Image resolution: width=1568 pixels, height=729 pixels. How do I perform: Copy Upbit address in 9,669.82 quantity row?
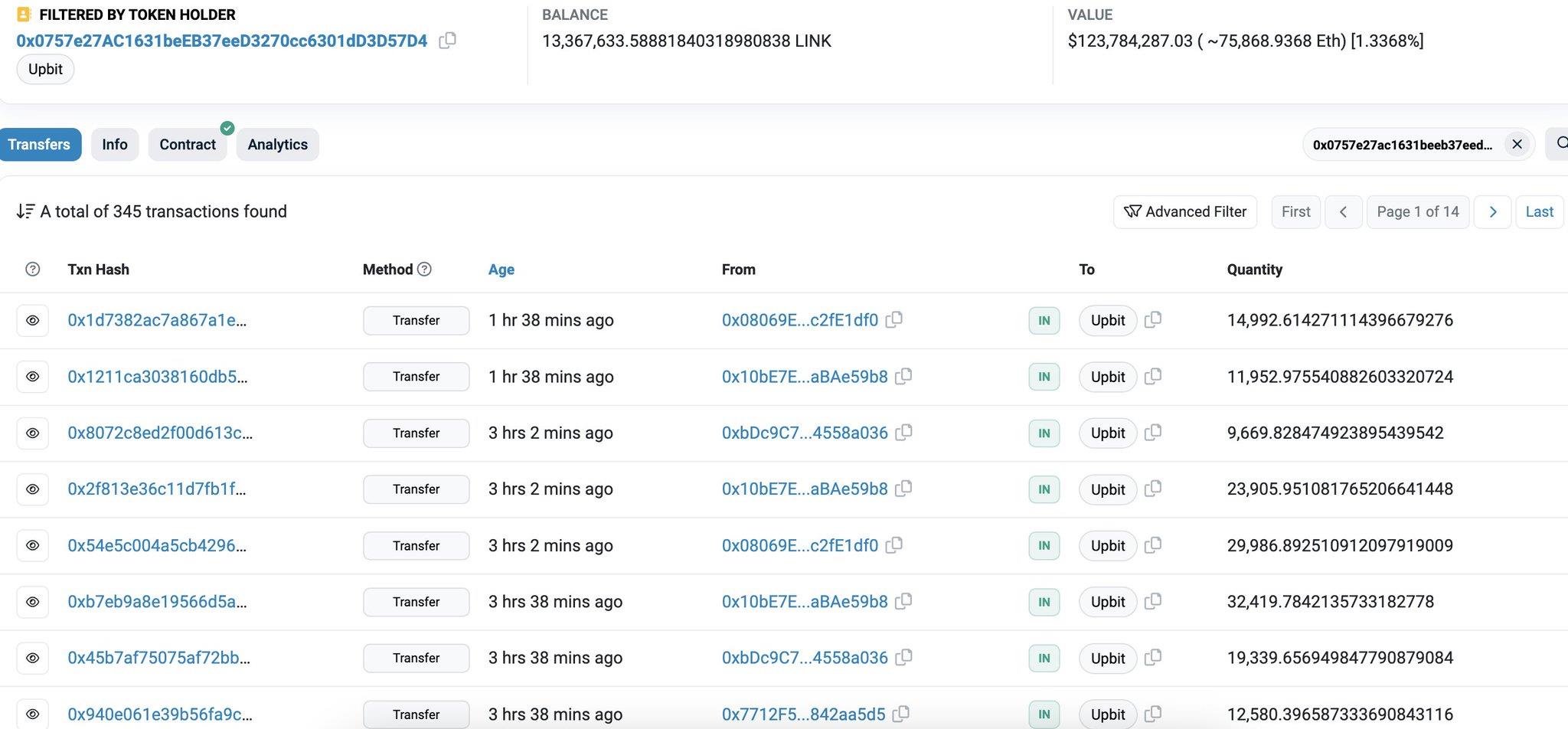tap(1153, 432)
